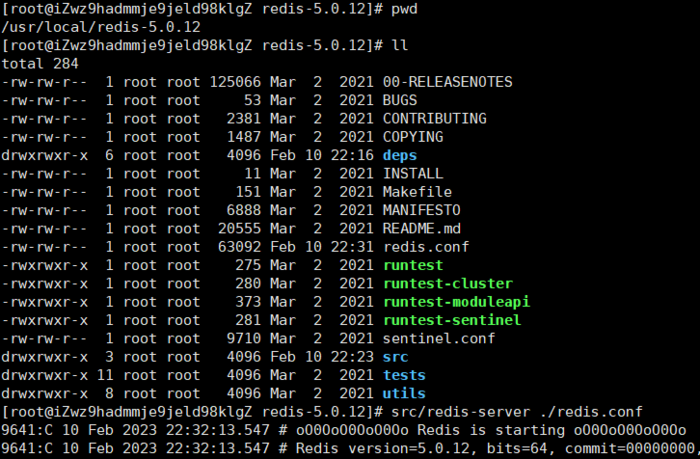700x459 pixels.
Task: Click the ./redis.conf command argument
Action: [591, 412]
